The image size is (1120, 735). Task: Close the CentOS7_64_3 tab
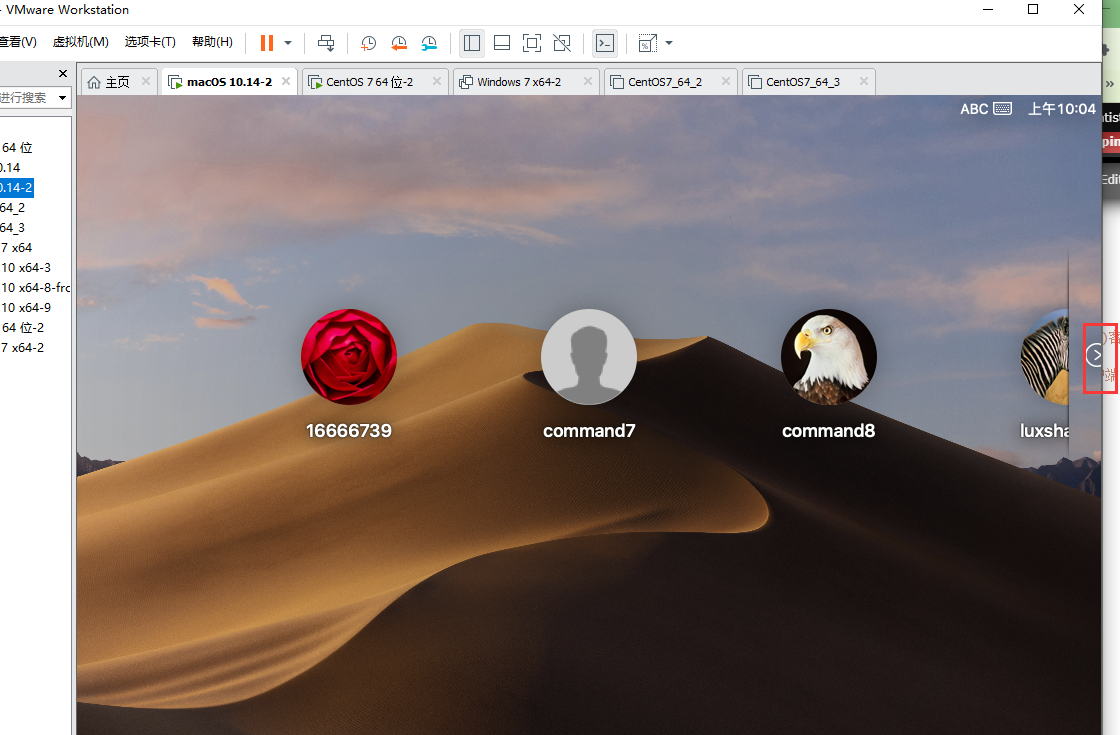point(864,81)
